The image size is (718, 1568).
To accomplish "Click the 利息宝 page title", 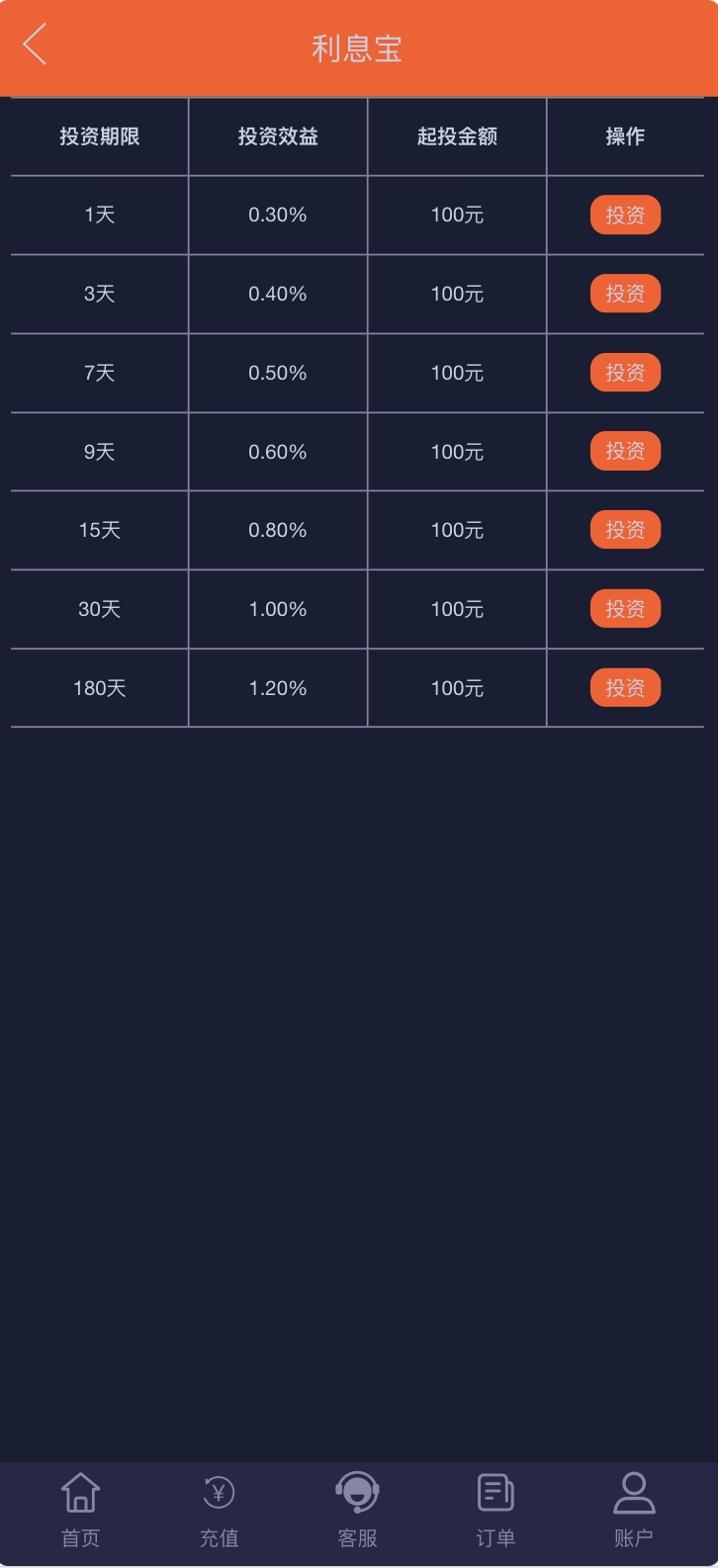I will point(357,48).
